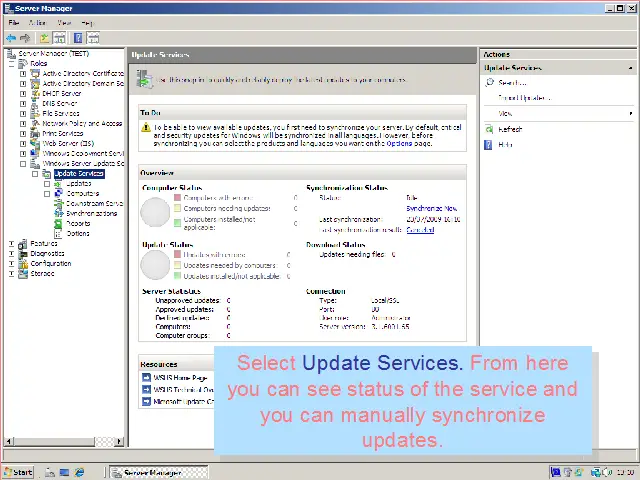Click the Search icon in Actions pane
Screen dimensions: 640x480
489,82
